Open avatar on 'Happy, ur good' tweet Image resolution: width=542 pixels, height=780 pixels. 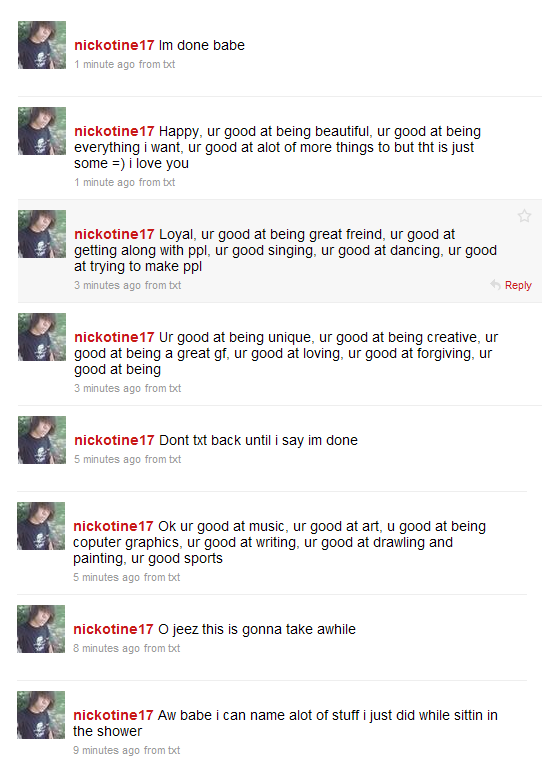tap(42, 131)
